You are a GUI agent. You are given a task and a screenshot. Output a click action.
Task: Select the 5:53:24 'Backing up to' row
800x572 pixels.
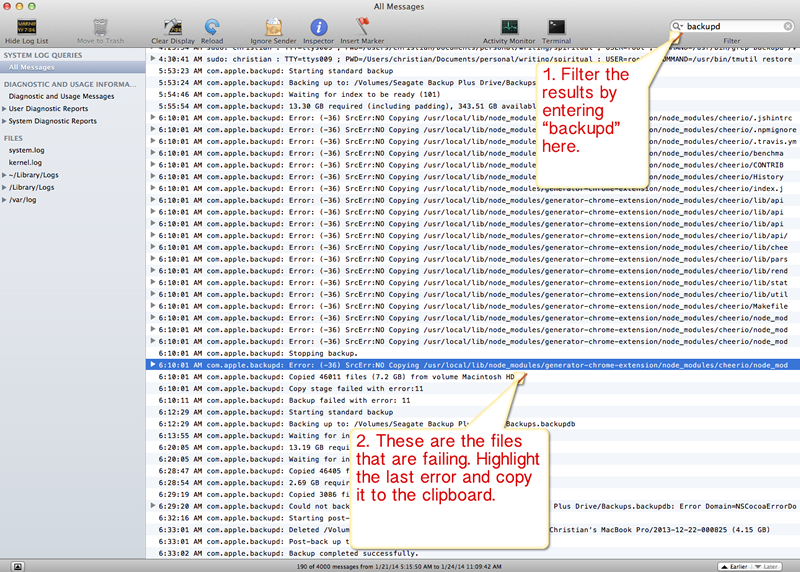point(472,83)
